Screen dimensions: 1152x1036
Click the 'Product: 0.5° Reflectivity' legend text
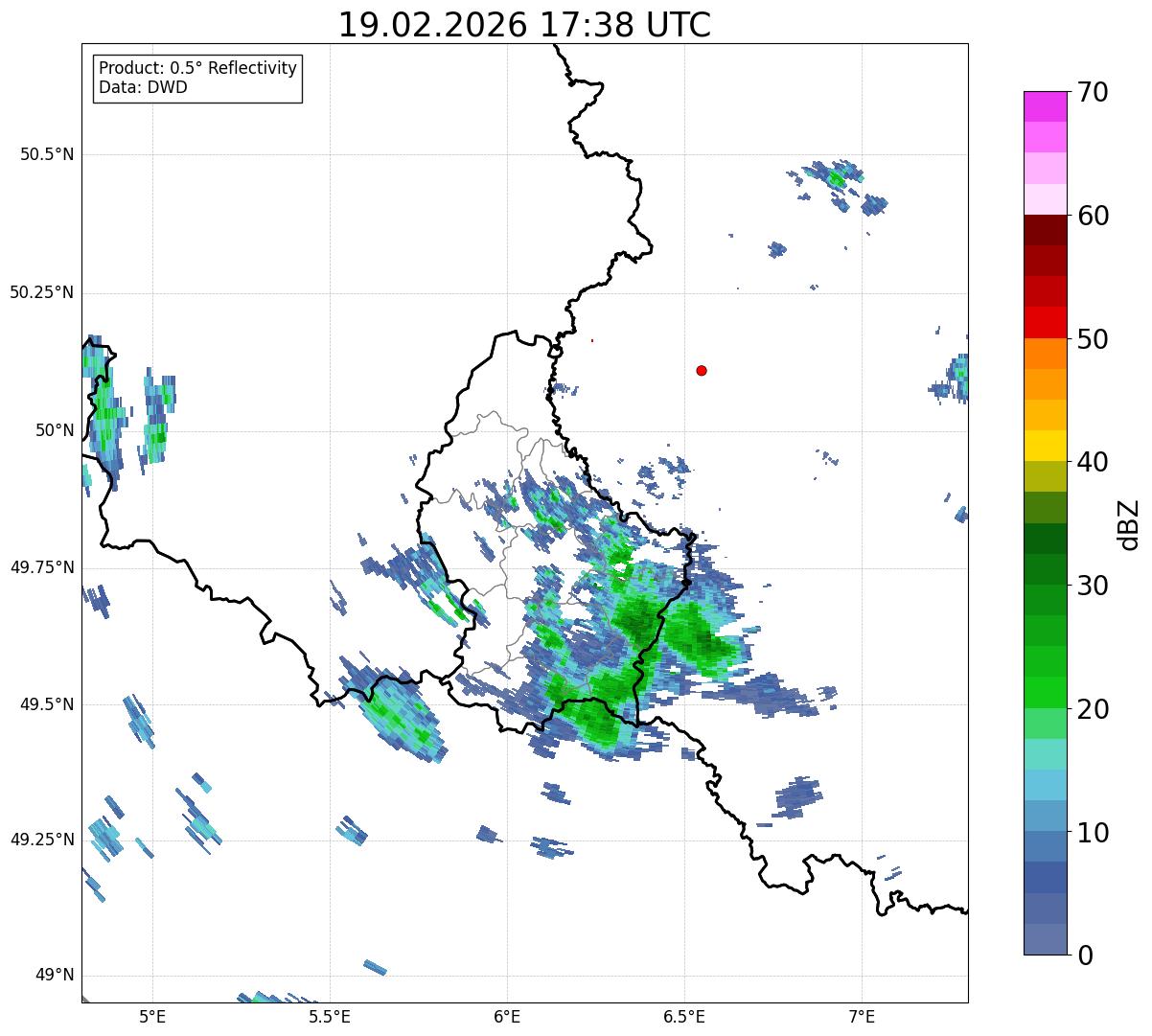198,69
